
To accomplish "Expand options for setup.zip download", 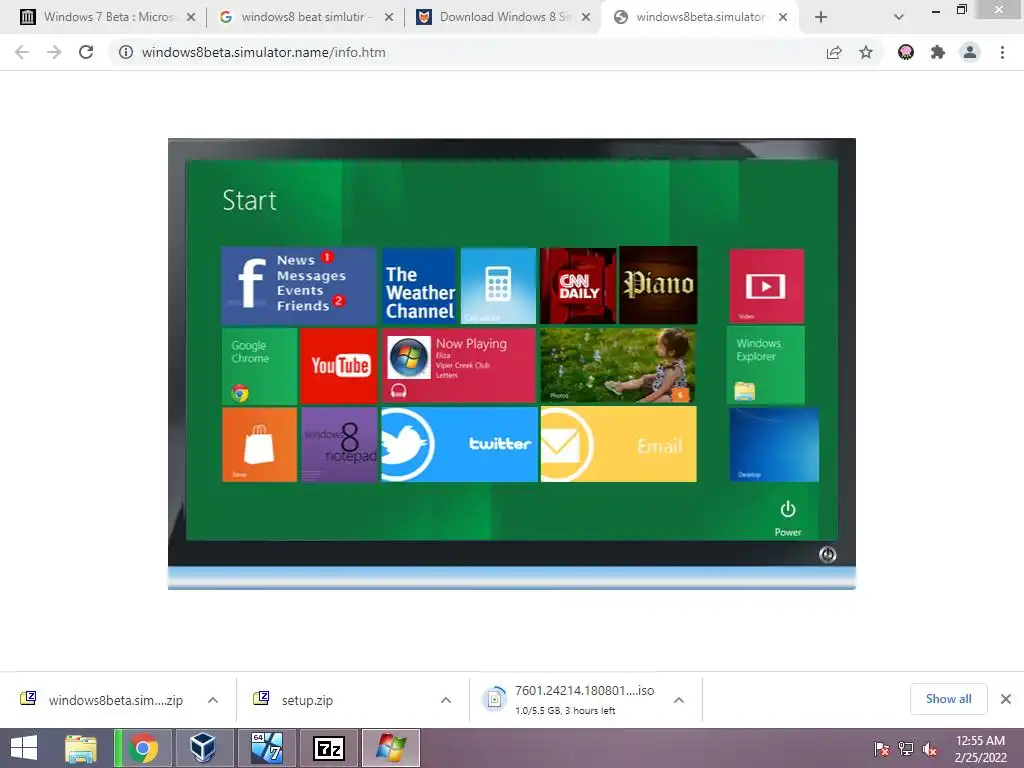I will (446, 700).
